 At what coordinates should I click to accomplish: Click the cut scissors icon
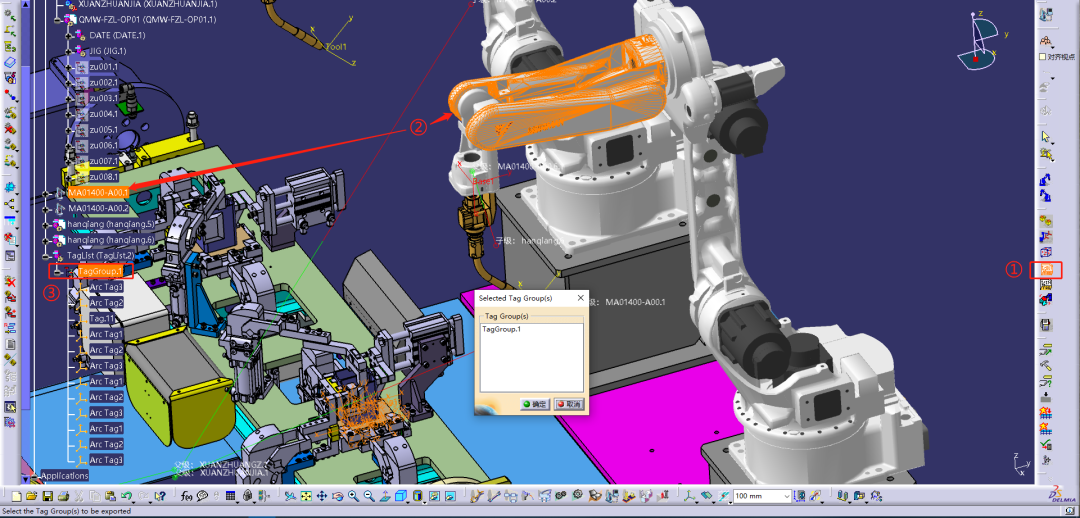(x=79, y=496)
